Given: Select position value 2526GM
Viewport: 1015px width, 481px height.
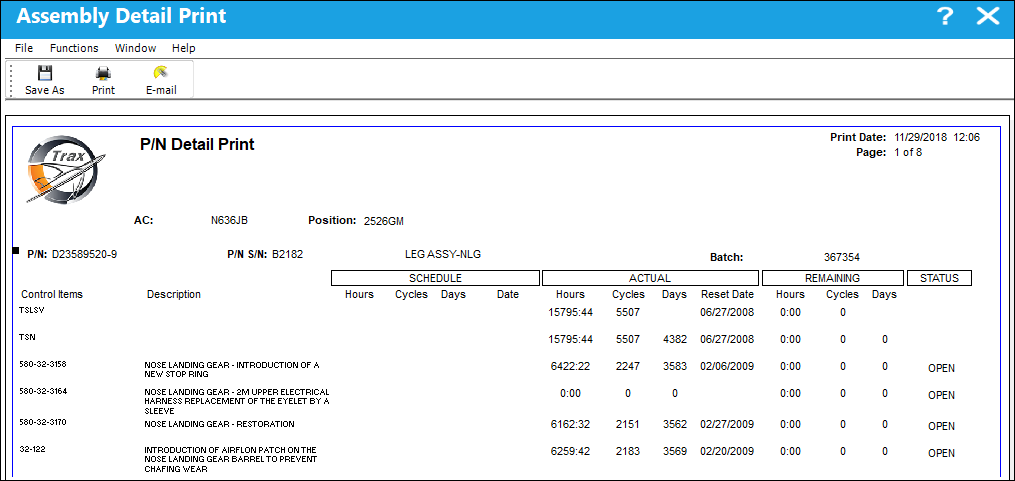Looking at the screenshot, I should coord(383,221).
